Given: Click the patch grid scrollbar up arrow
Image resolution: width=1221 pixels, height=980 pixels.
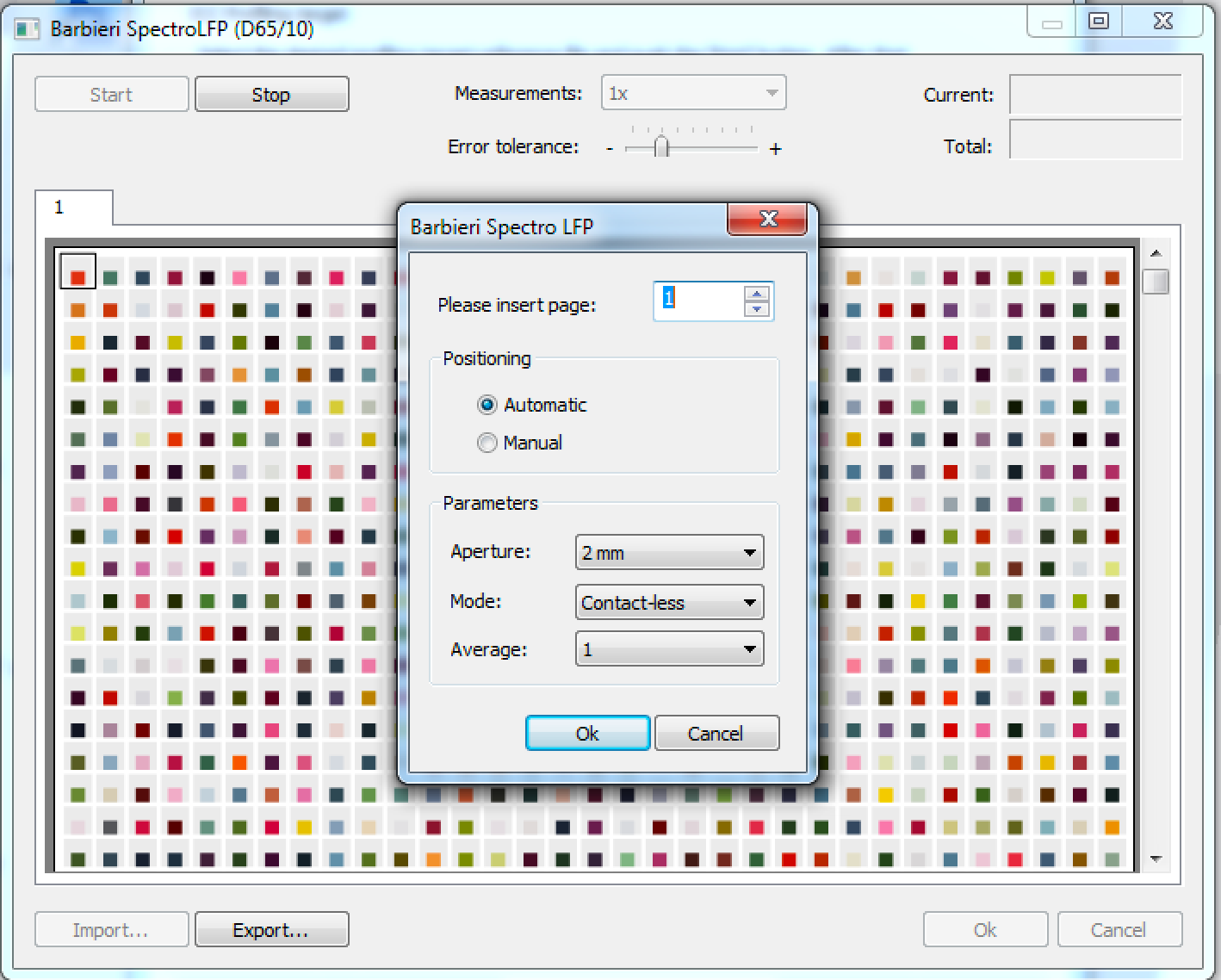Looking at the screenshot, I should point(1156,253).
